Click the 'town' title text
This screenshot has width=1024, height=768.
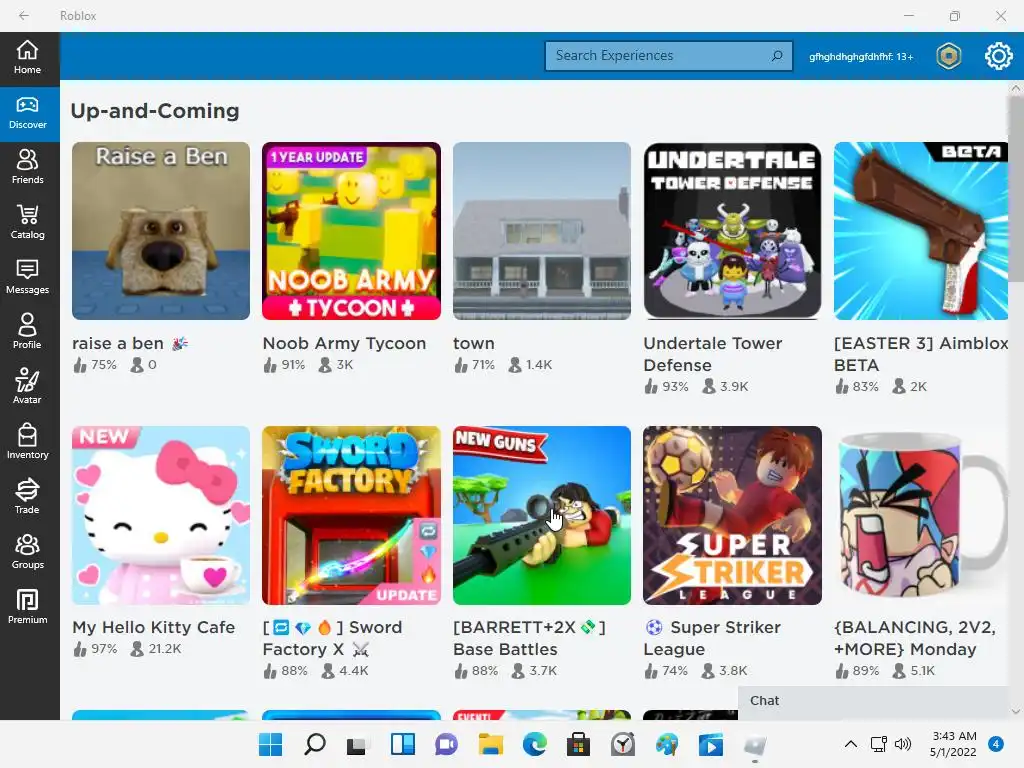(x=473, y=344)
